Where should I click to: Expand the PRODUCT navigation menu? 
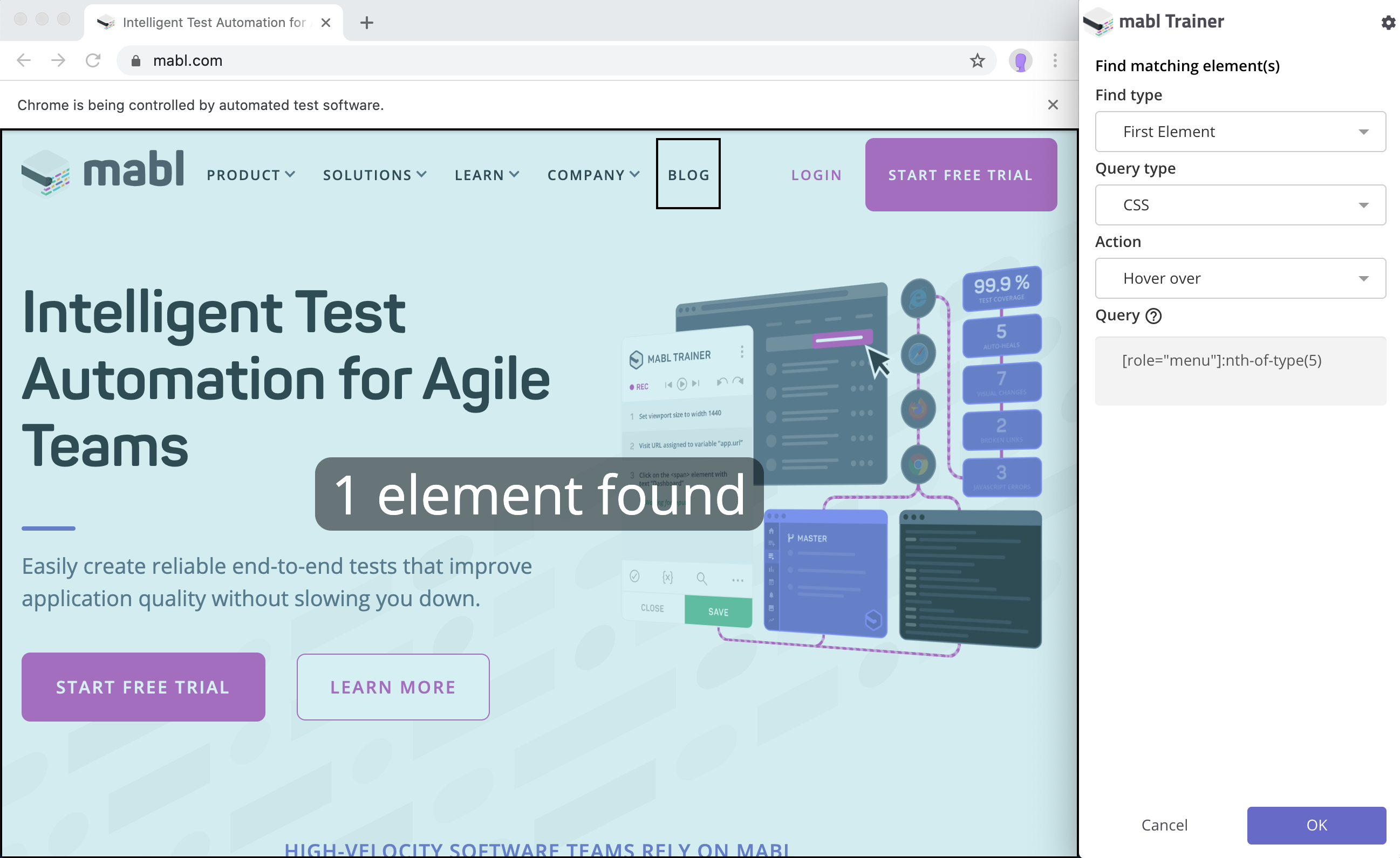tap(250, 175)
